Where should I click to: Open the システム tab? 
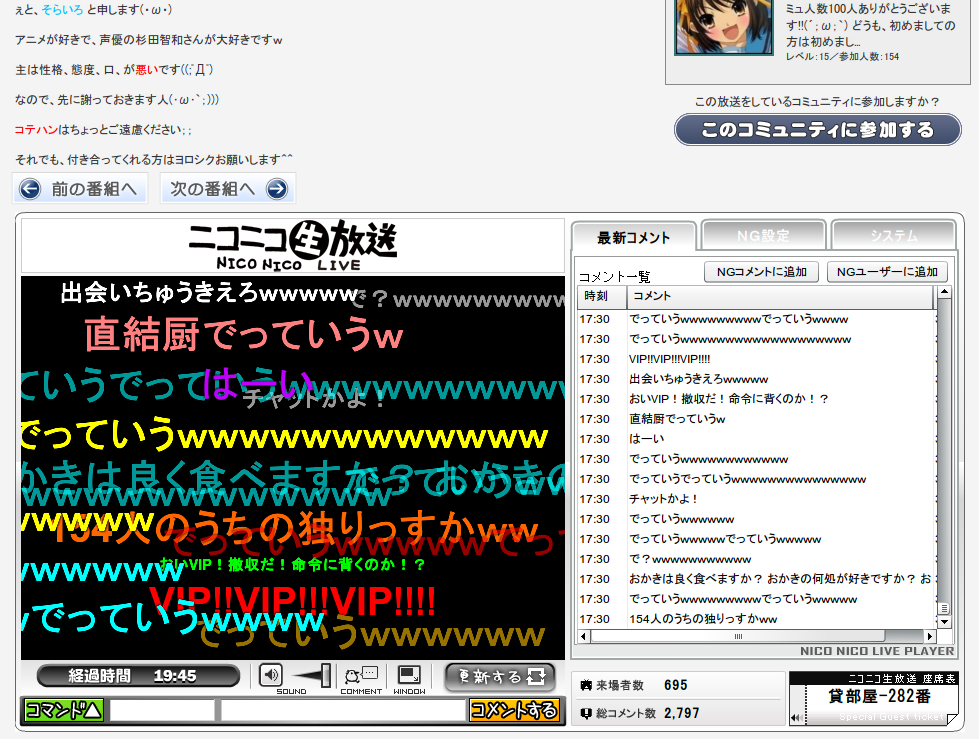(x=893, y=236)
